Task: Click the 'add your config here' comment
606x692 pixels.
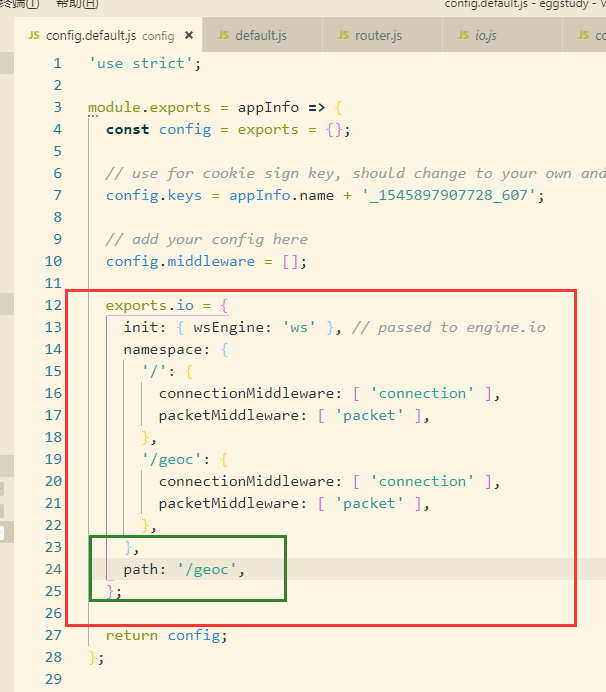Action: click(x=207, y=239)
